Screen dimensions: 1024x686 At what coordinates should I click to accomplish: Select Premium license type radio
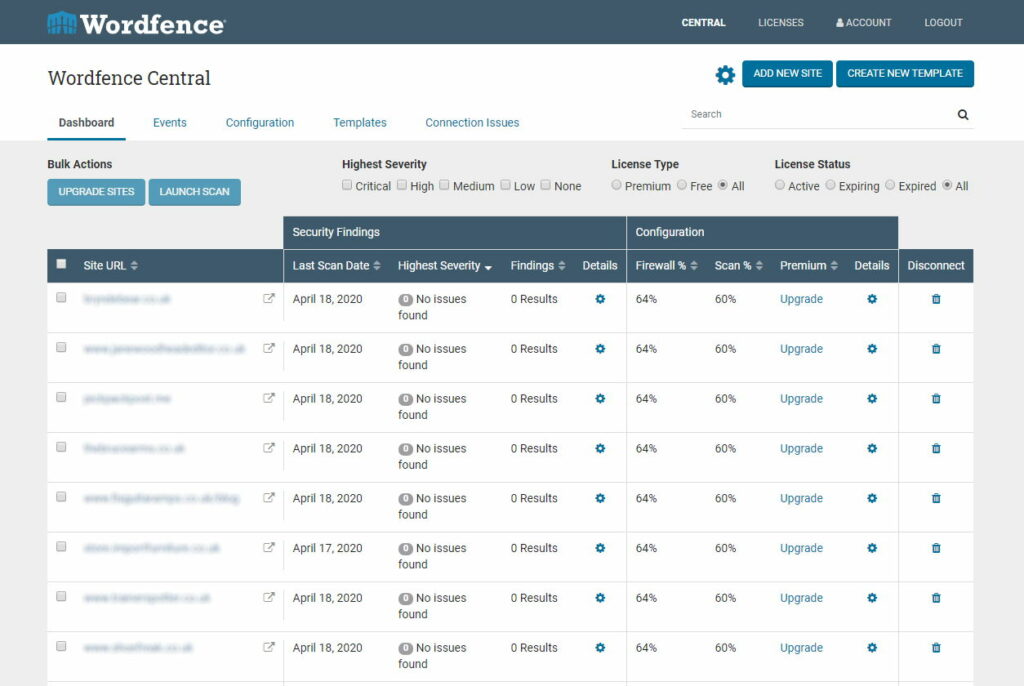(x=616, y=185)
